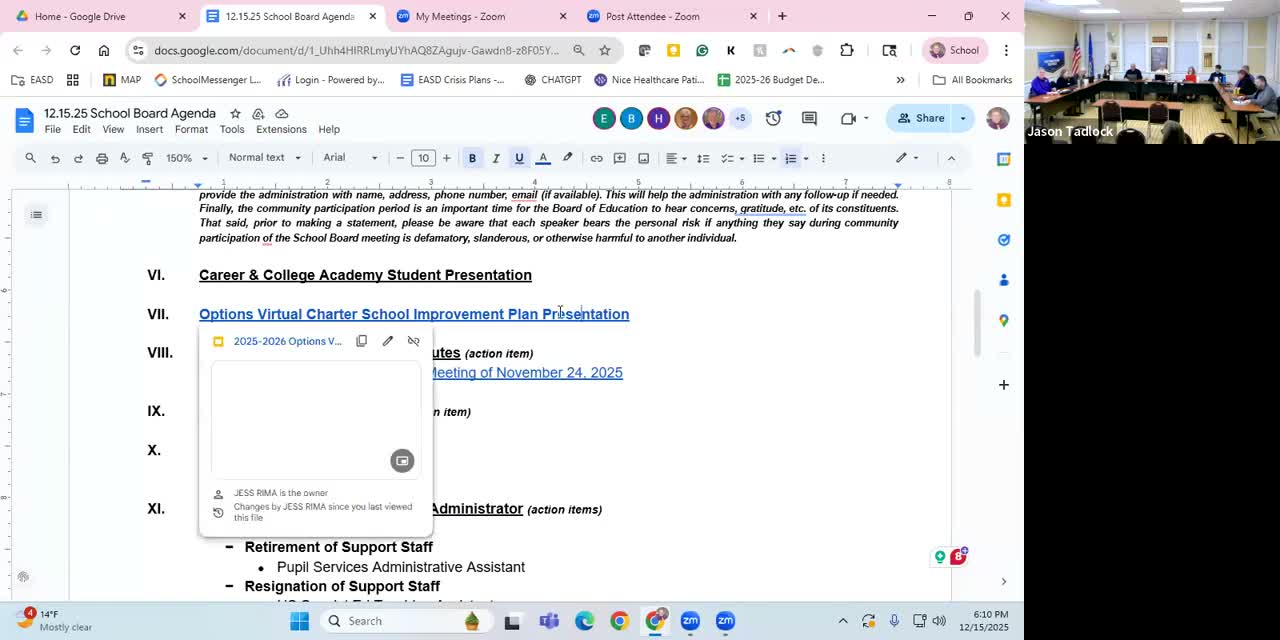Redo the last edit
Screen dimensions: 1280x640
(x=78, y=158)
